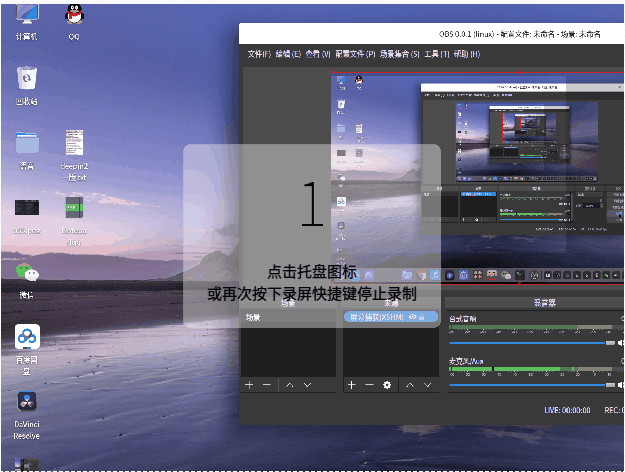Move the selected source down
The height and width of the screenshot is (472, 625).
tap(427, 385)
